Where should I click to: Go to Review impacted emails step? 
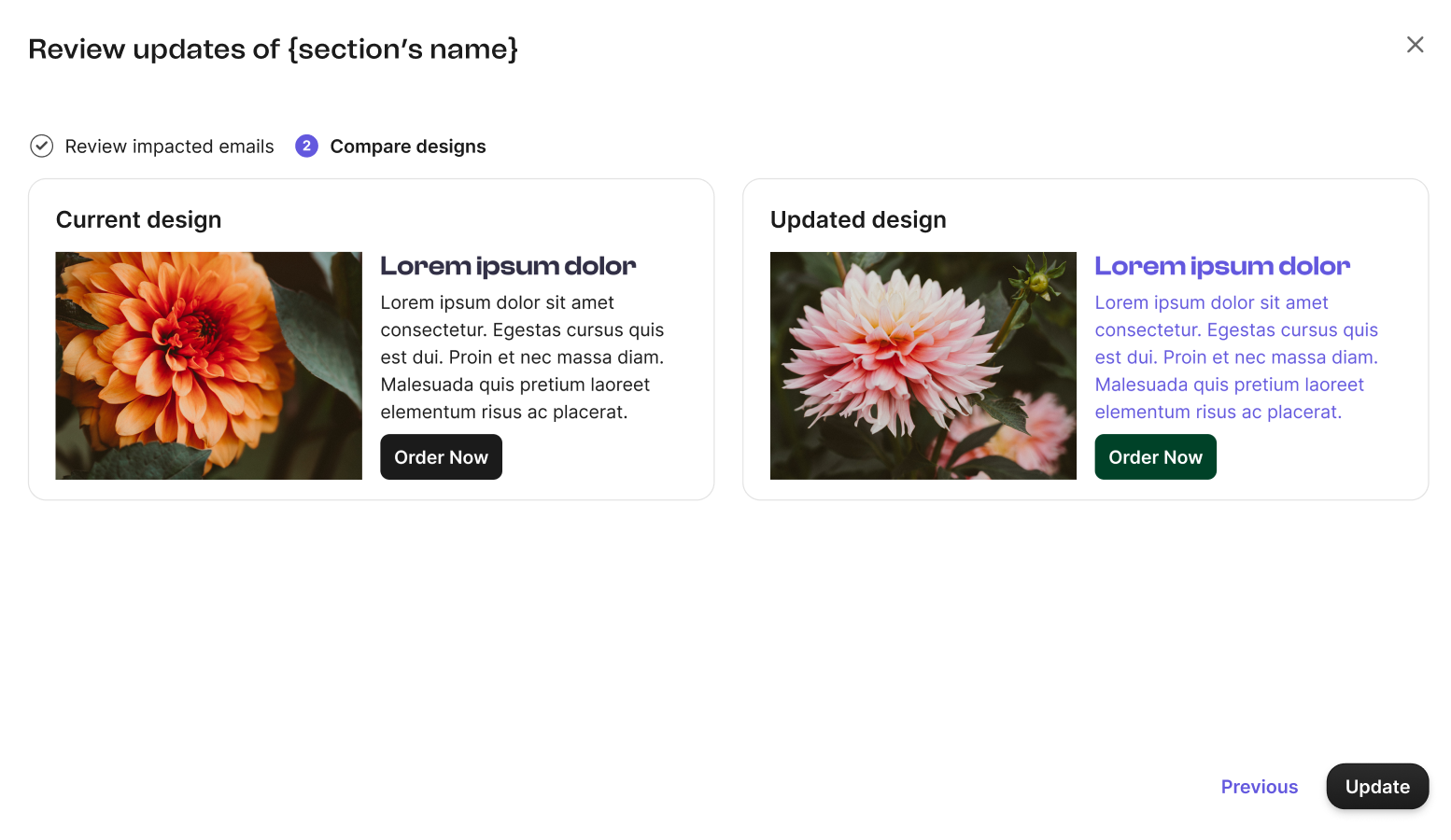tap(169, 147)
